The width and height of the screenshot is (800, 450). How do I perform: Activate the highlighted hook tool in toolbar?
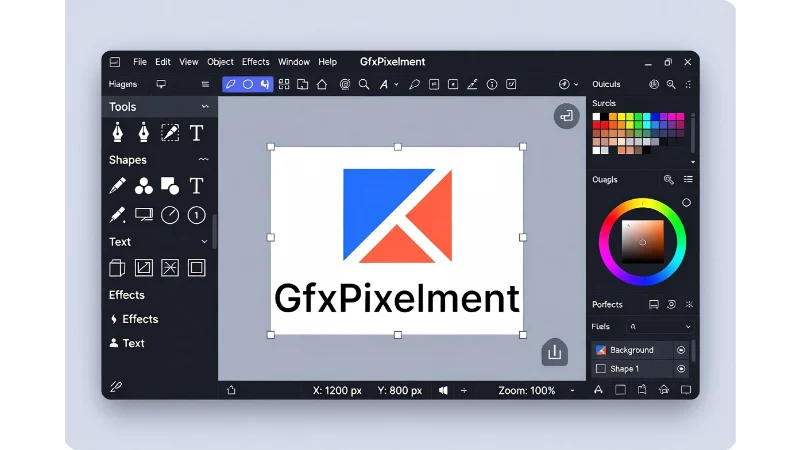coord(265,84)
